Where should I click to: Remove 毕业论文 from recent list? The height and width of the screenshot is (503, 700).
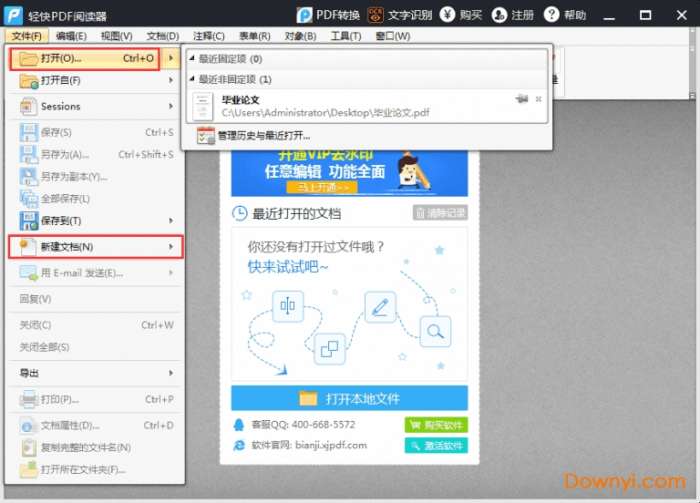click(538, 99)
